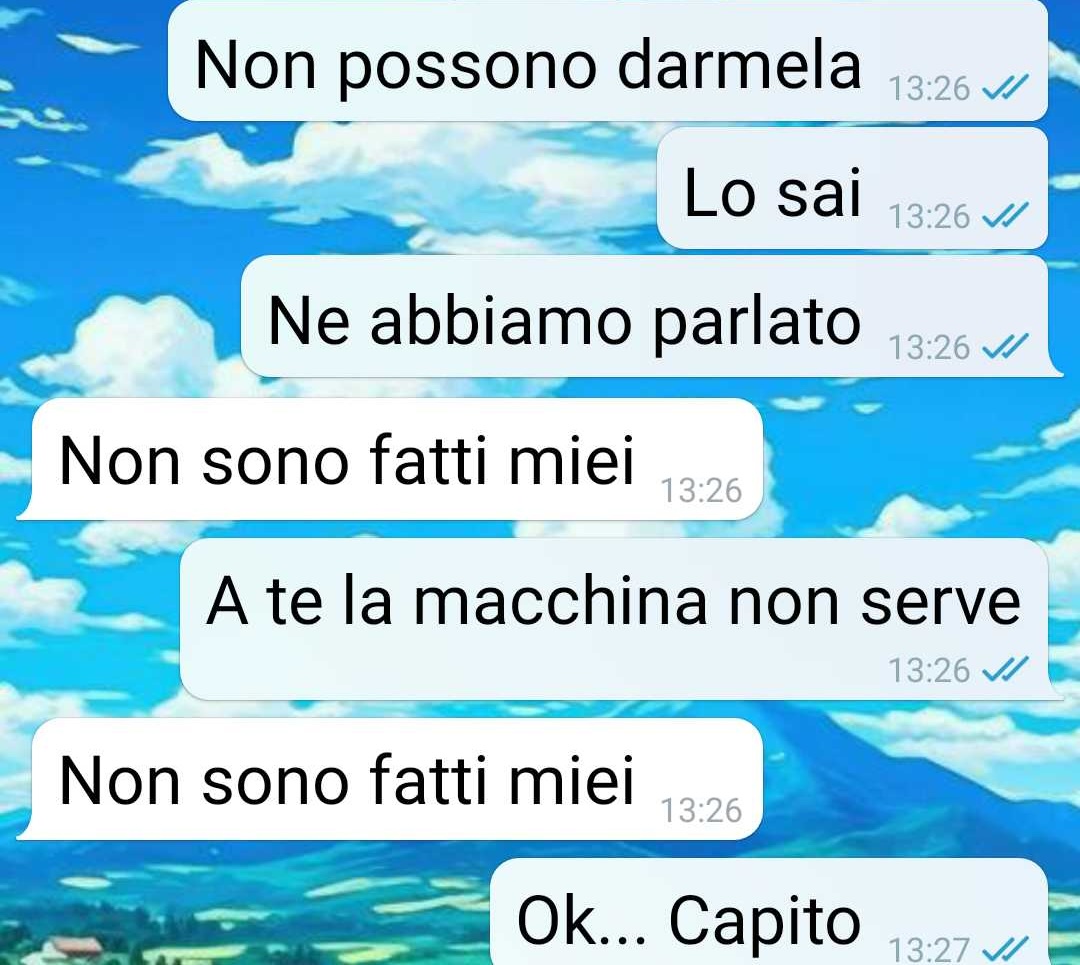Tap the 'Non possono darmela' message bubble
The image size is (1080, 965).
tap(608, 61)
